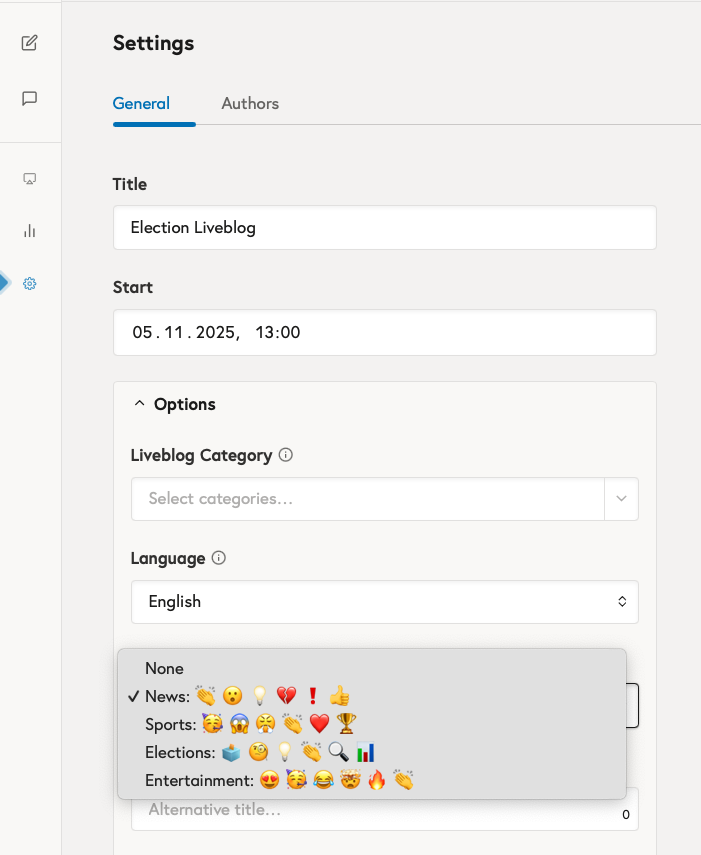The width and height of the screenshot is (701, 855).
Task: Open the editor pencil icon in sidebar
Action: click(x=29, y=43)
